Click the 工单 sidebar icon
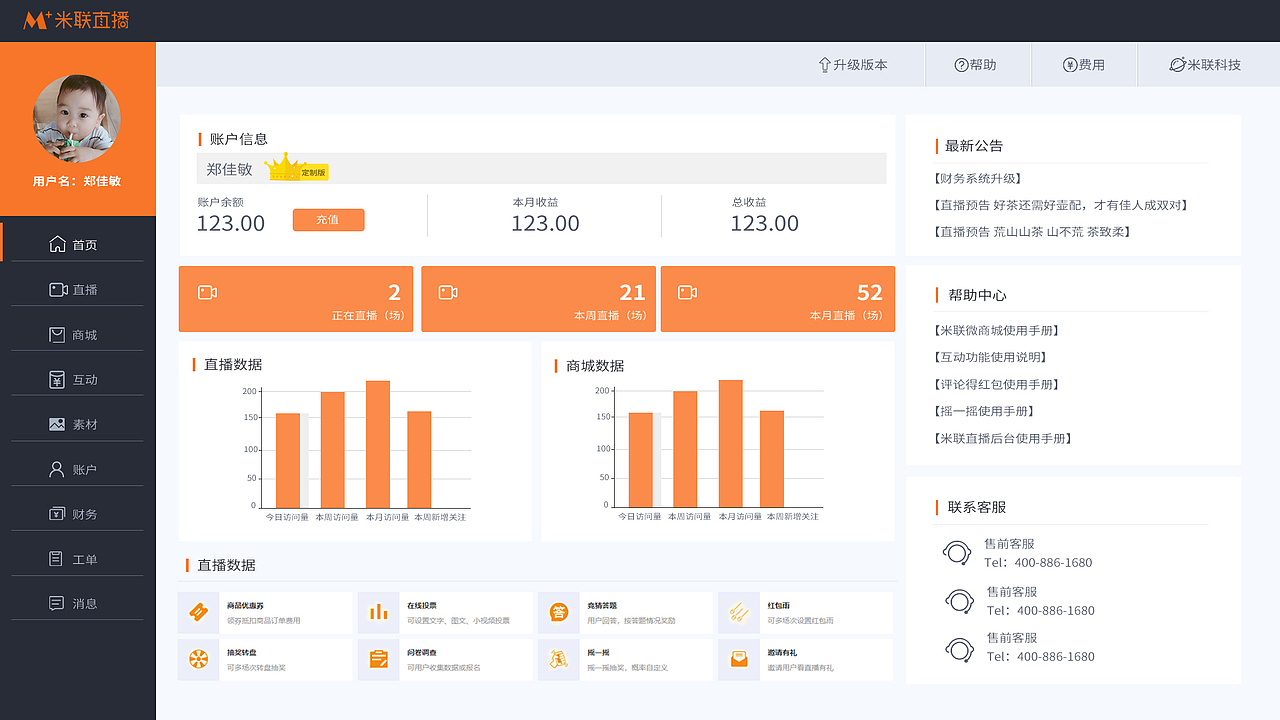Viewport: 1280px width, 720px height. (x=57, y=559)
